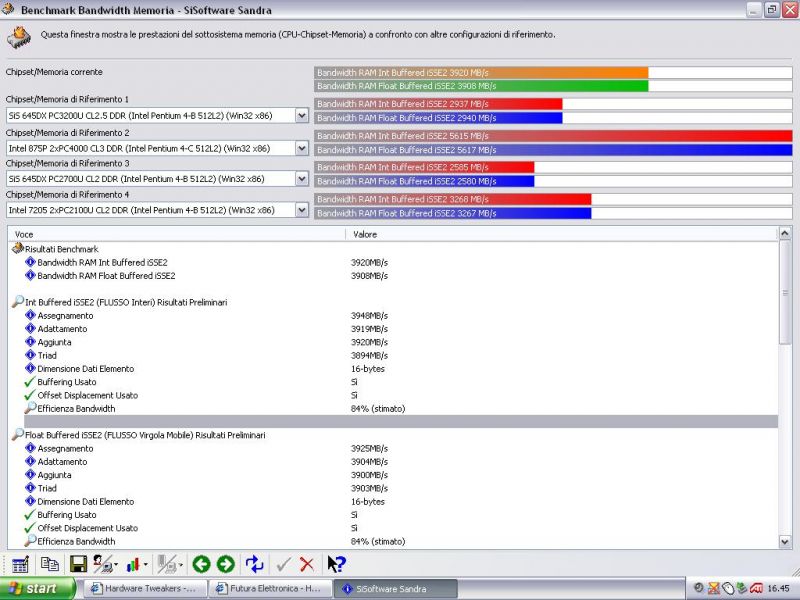Select the Float Buffered iSSE2 (FLUSSO Virgola Mobile) heading row
Screen dimensions: 800x600
click(x=393, y=435)
